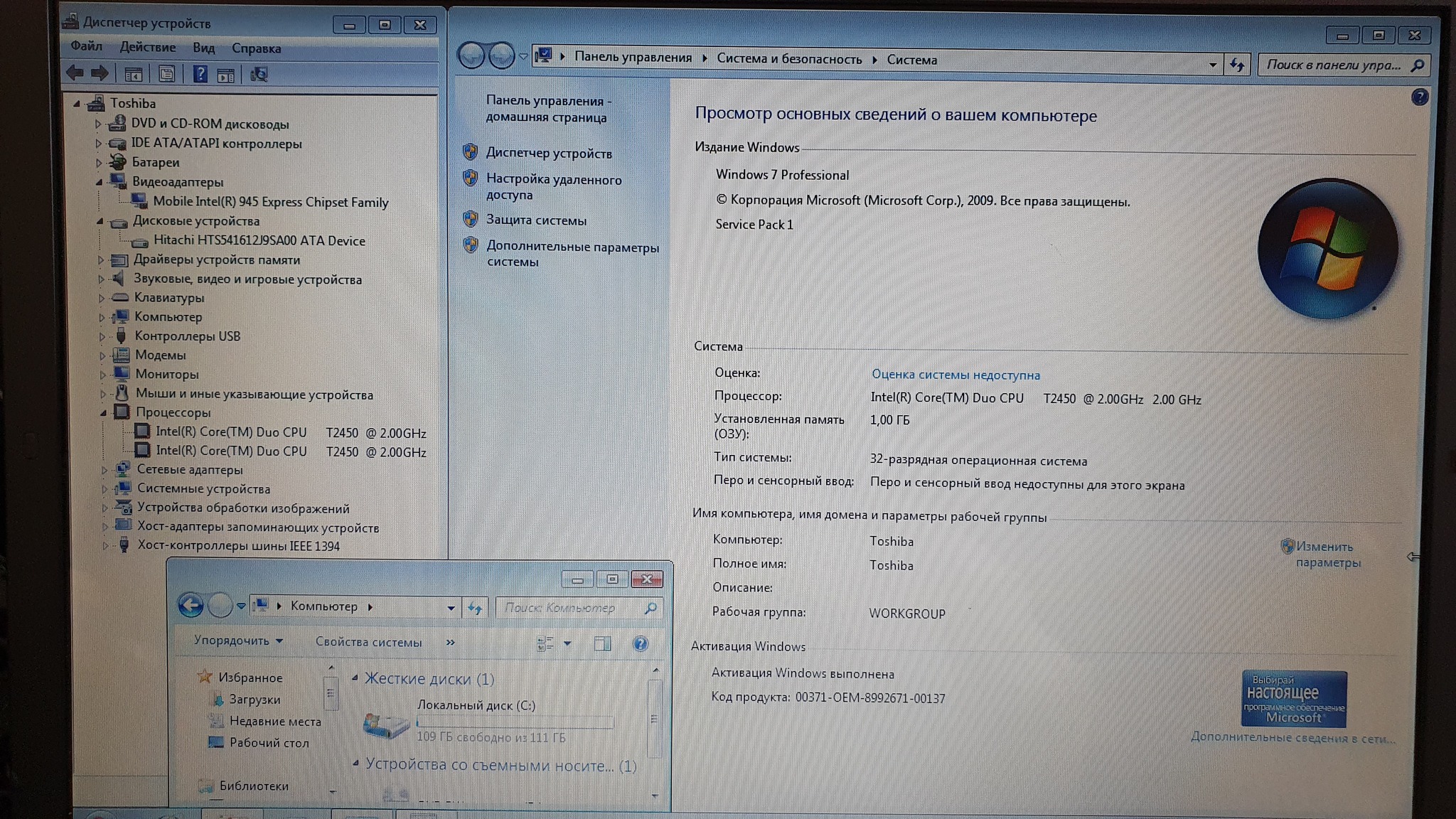Select Hitachi HTS541612J9SA00 ATA Device entry
Viewport: 1456px width, 819px height.
click(259, 241)
